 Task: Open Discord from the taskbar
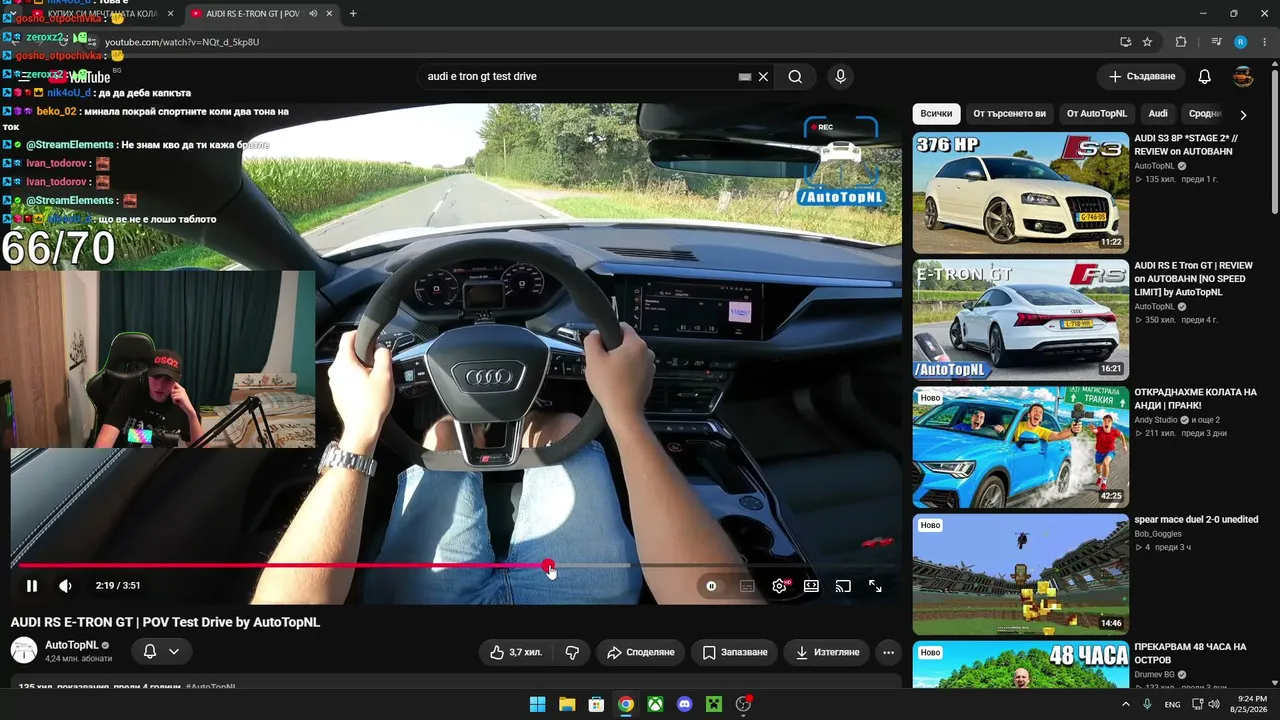684,704
